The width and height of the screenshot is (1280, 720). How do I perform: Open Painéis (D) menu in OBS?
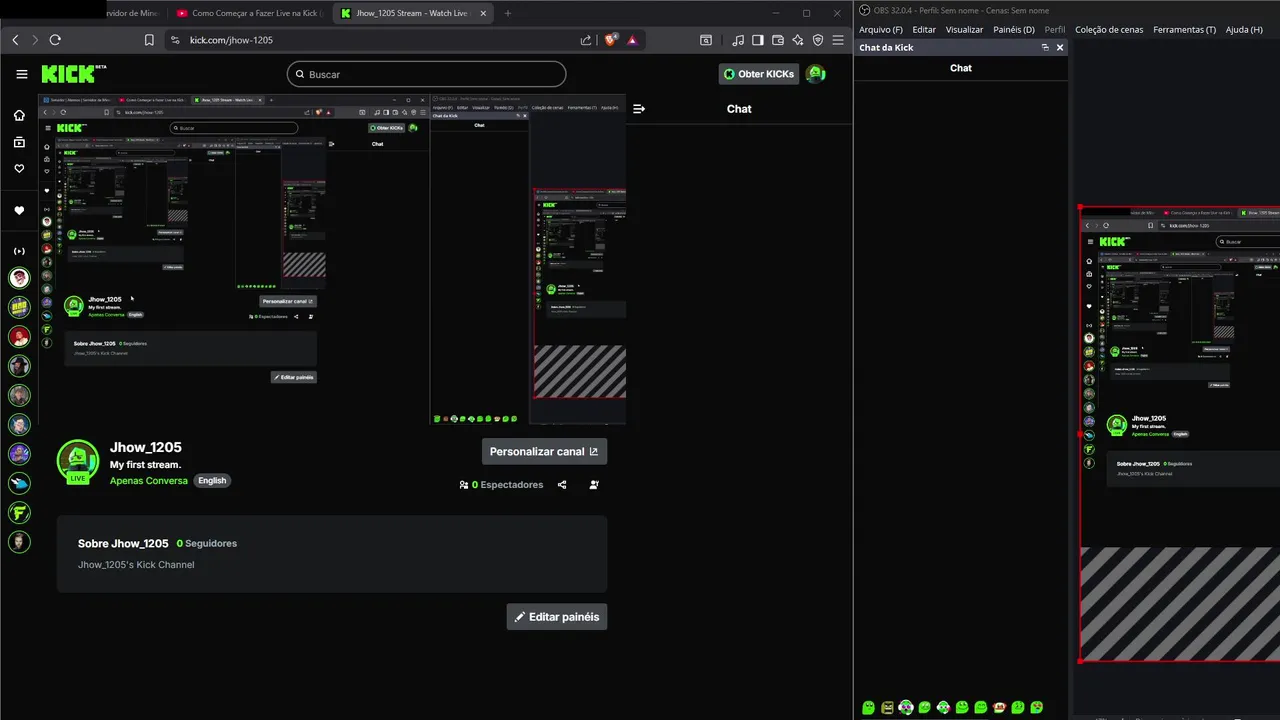(1014, 30)
